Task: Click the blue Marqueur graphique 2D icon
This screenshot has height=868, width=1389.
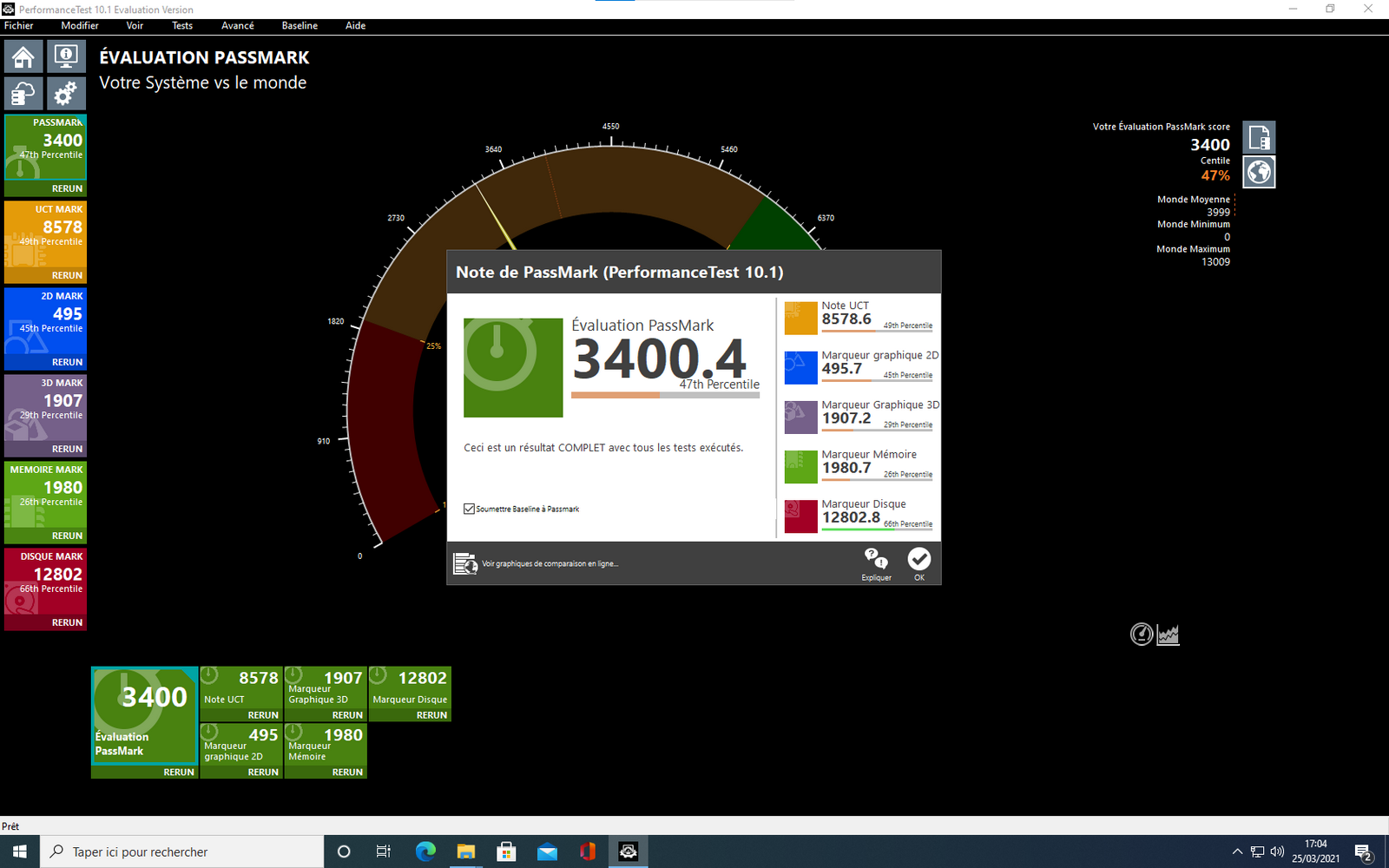Action: tap(801, 368)
